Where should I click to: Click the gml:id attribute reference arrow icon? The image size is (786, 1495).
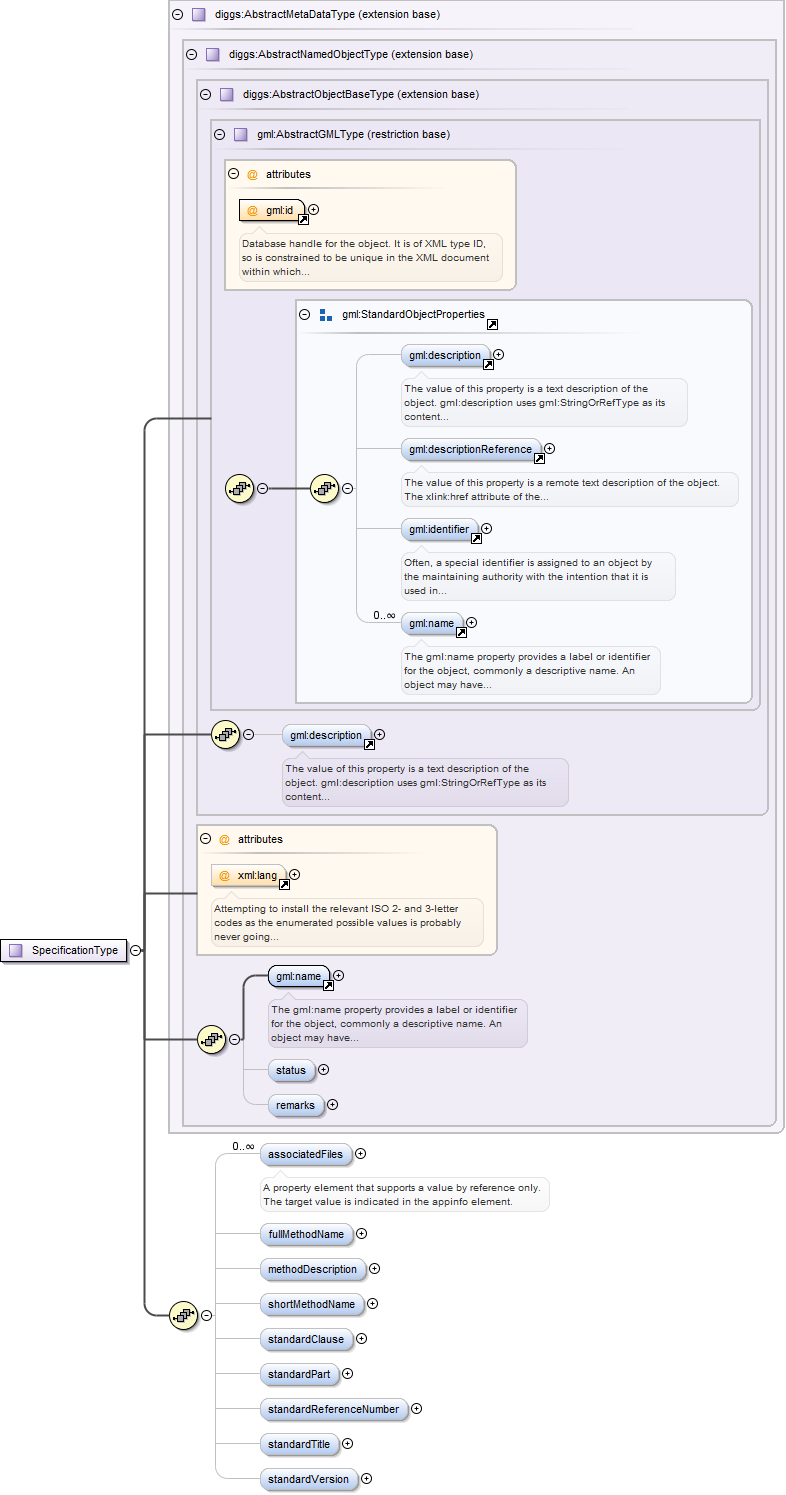click(x=302, y=219)
